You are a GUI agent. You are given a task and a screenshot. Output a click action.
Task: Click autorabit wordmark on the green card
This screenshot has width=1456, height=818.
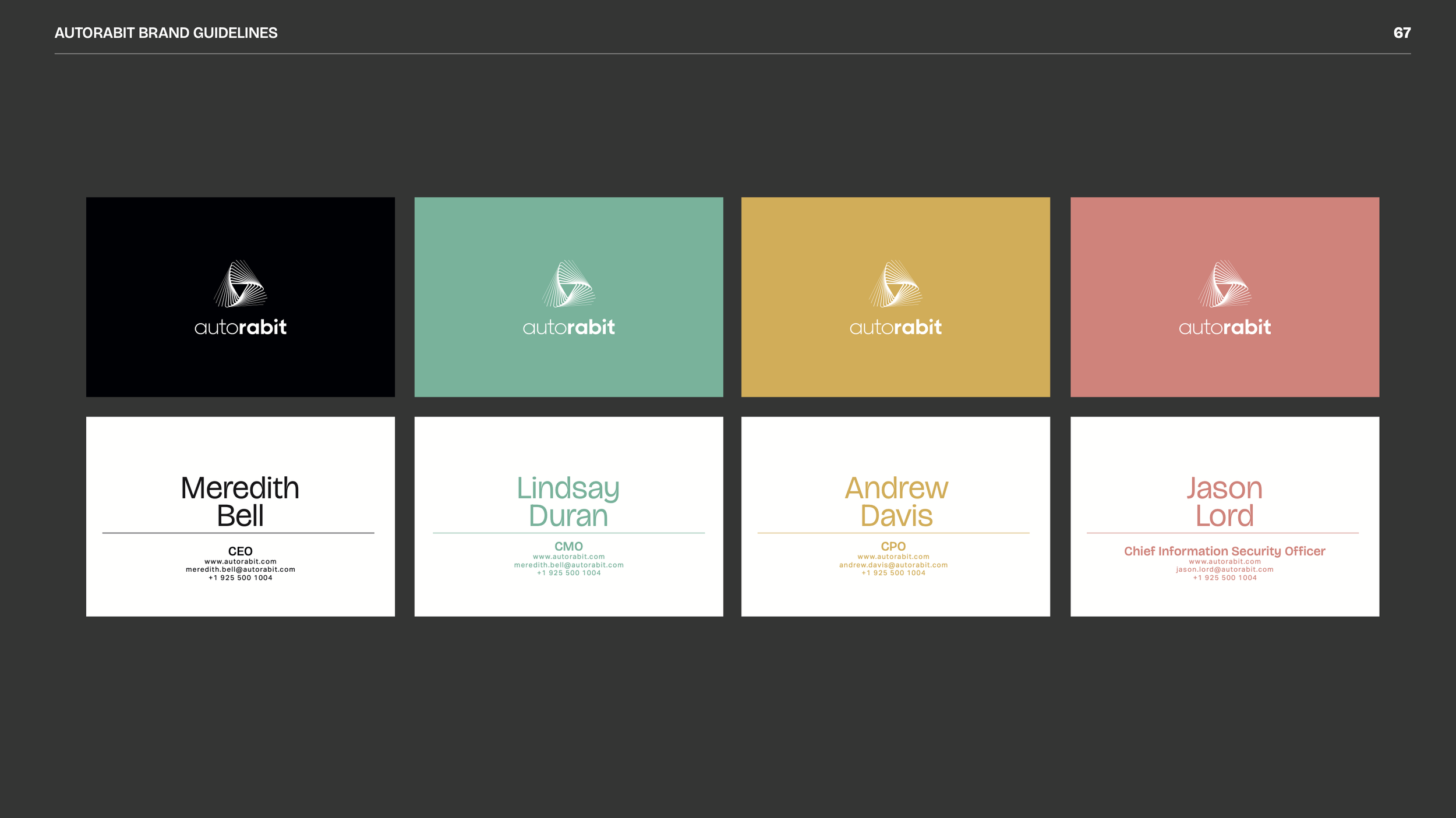click(568, 327)
